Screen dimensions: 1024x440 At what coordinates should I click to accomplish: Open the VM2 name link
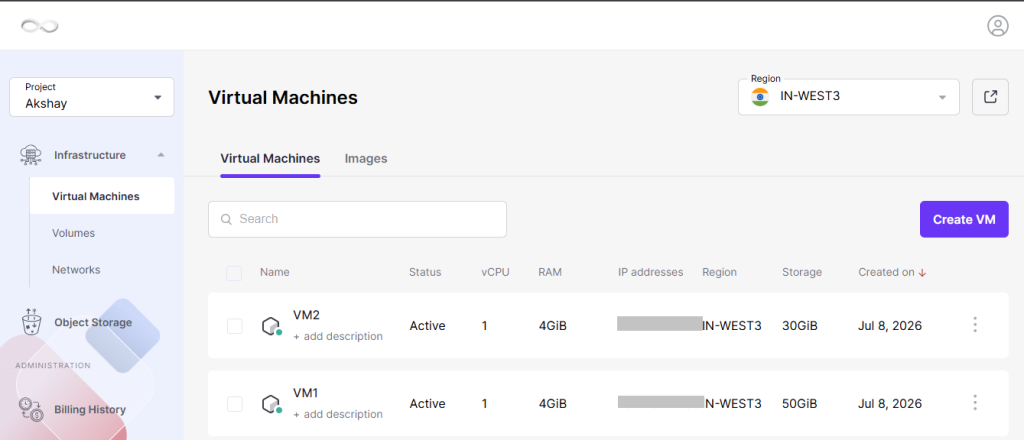tap(306, 315)
